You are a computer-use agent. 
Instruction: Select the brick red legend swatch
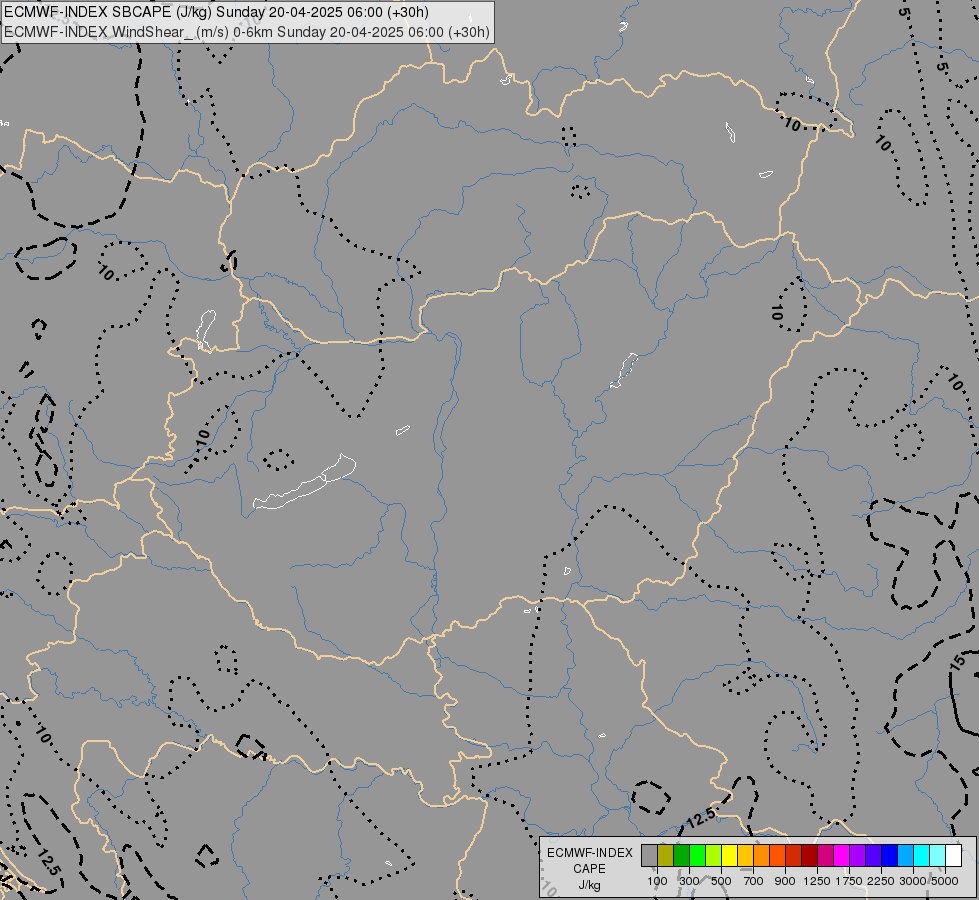coord(794,856)
